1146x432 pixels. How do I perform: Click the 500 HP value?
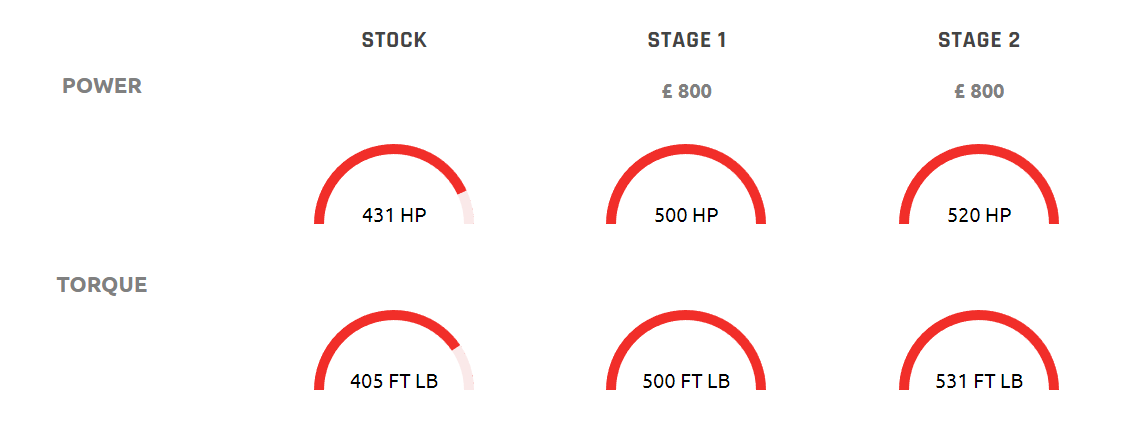pyautogui.click(x=686, y=216)
